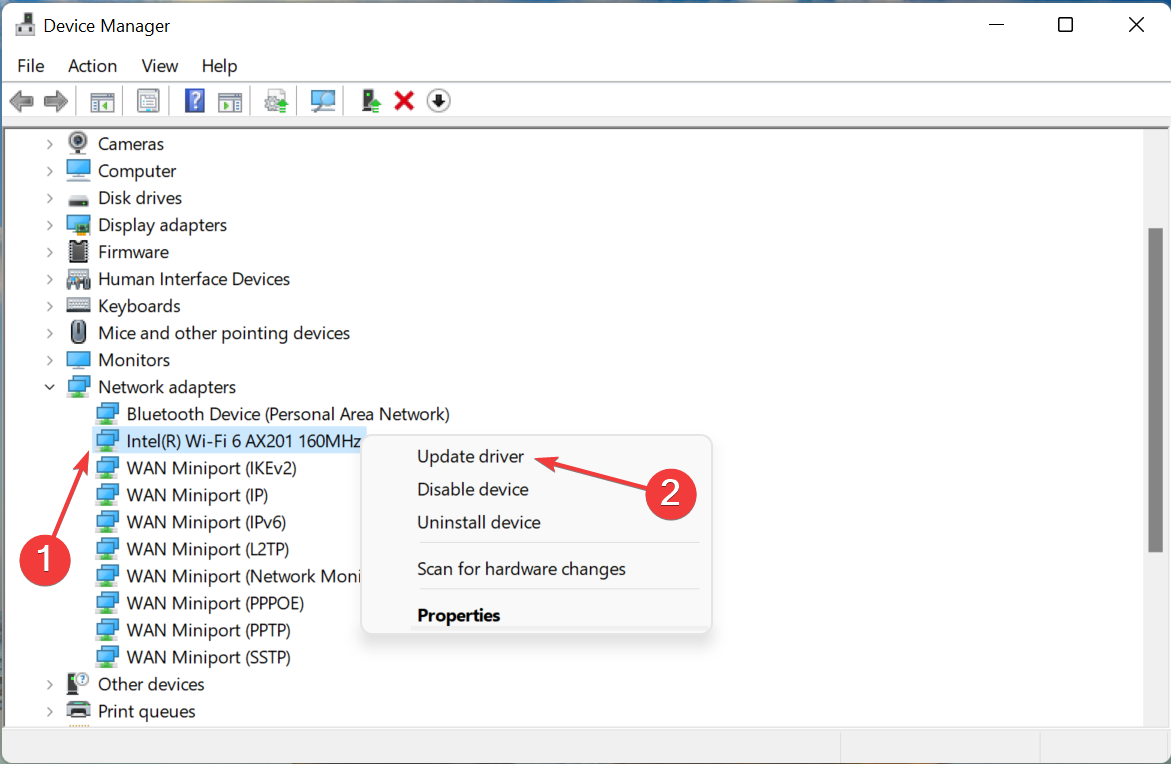Expand the Monitors category
Viewport: 1171px width, 764px height.
point(49,360)
